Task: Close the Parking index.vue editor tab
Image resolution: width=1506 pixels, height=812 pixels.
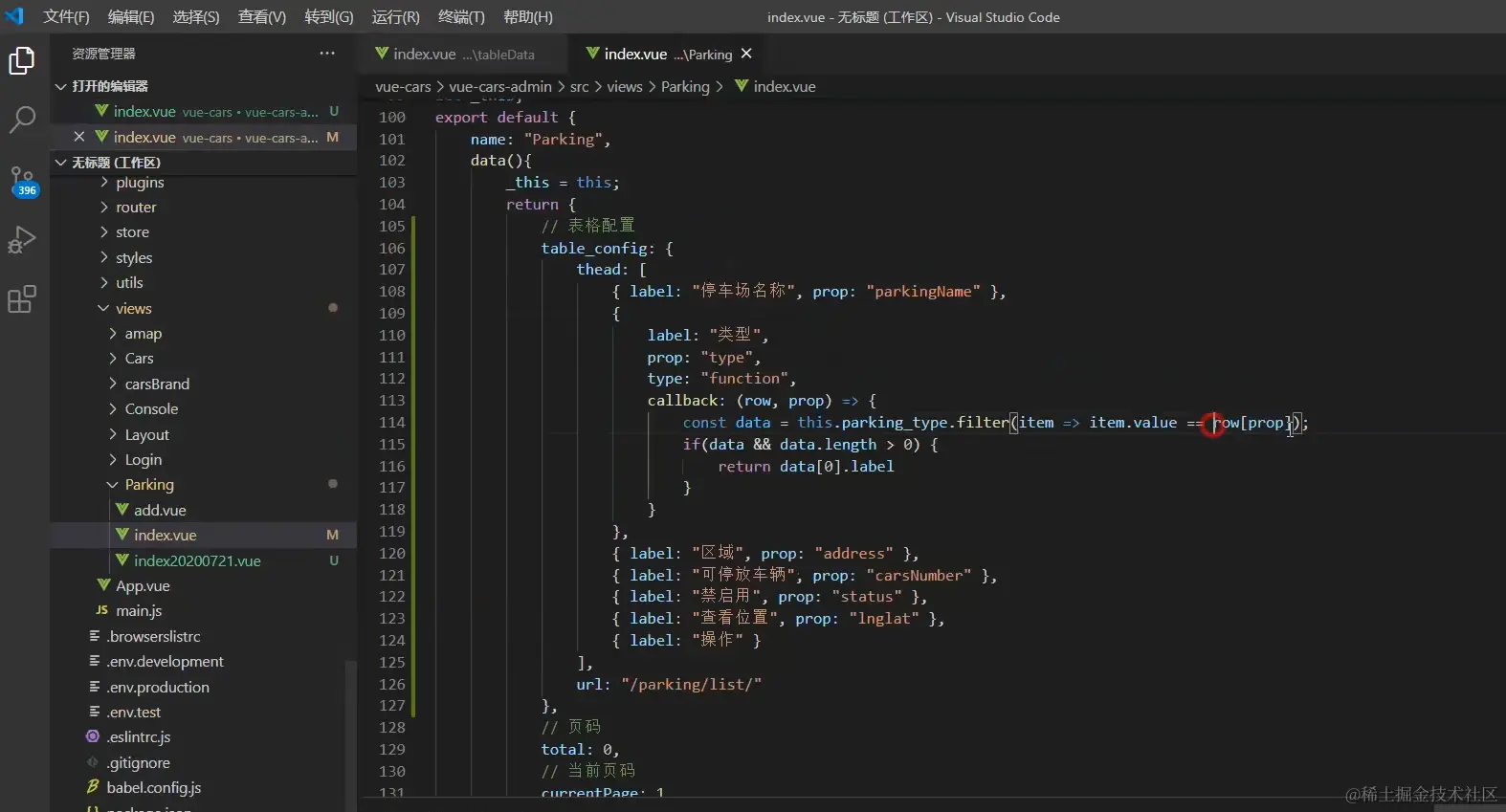Action: coord(746,54)
